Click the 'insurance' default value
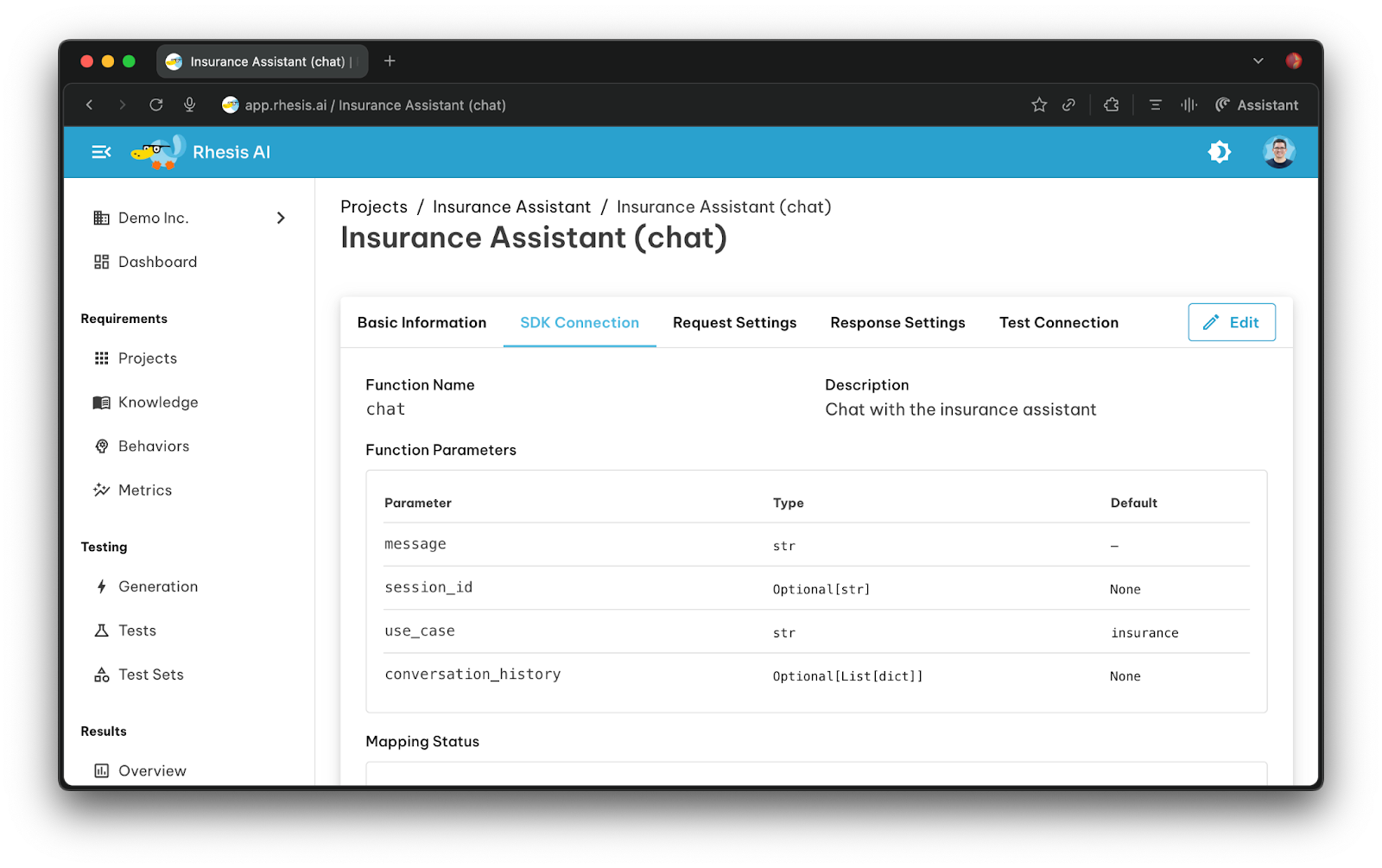 [1144, 633]
